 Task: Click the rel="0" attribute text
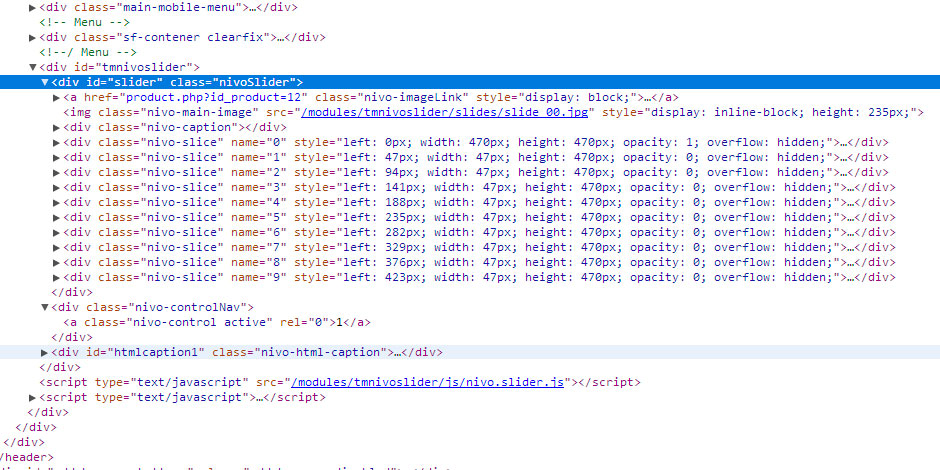[305, 322]
